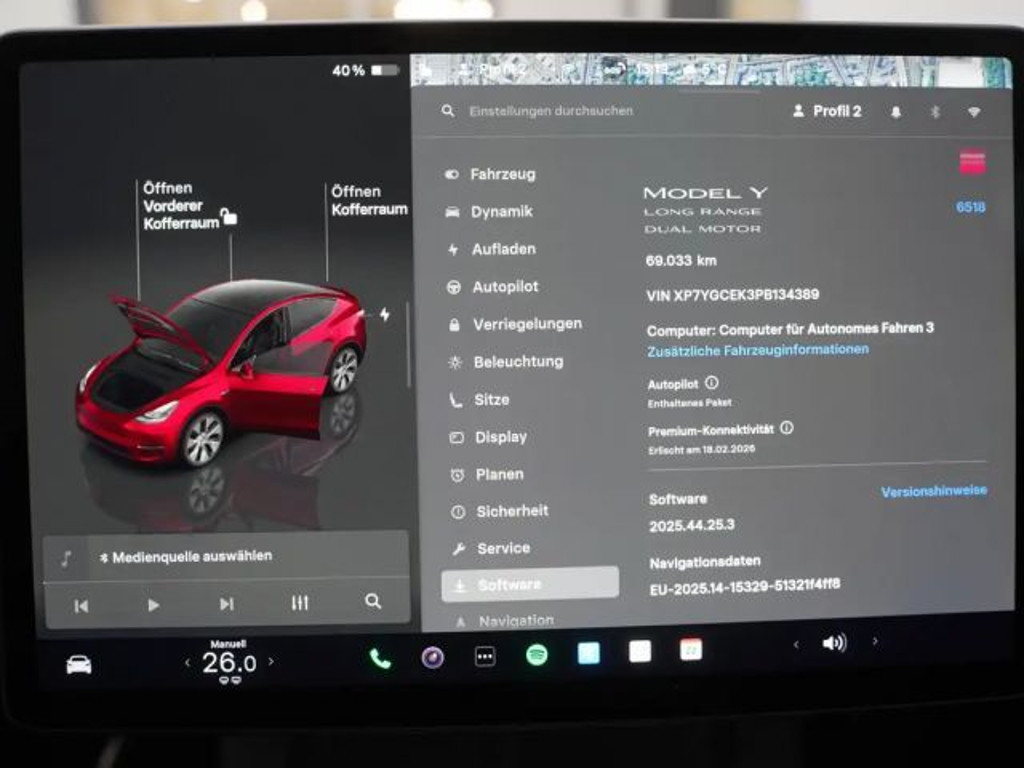Click Zusätzliche Fahrzeuginformationen
The width and height of the screenshot is (1024, 768).
coord(757,349)
